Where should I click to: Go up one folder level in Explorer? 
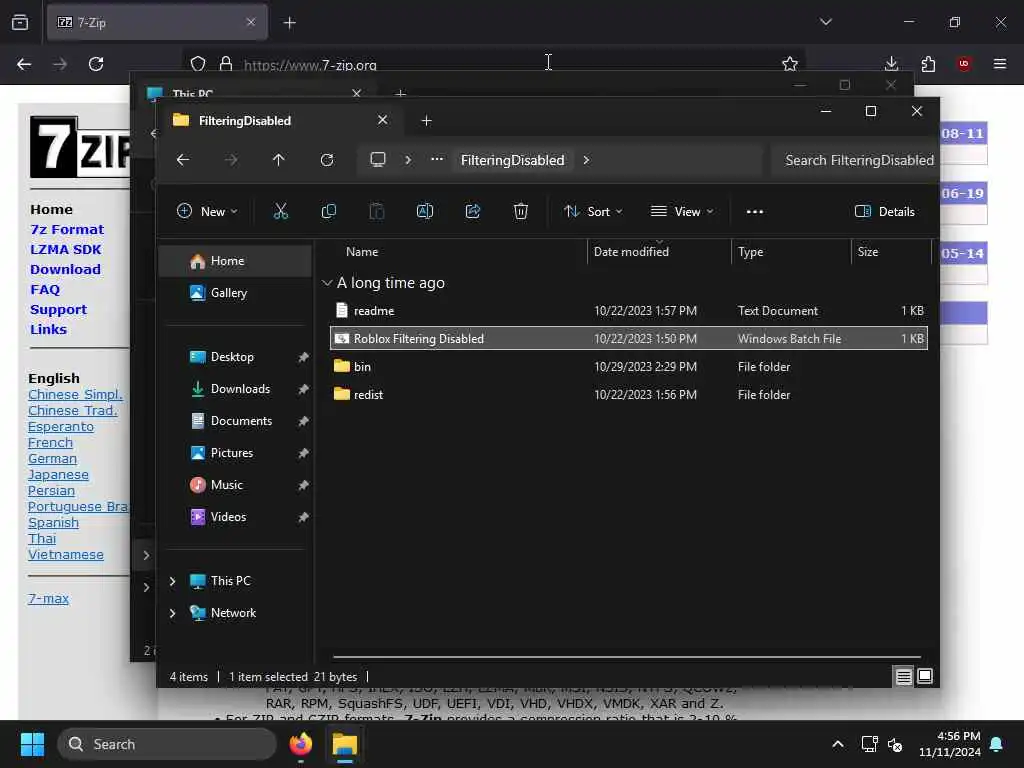(x=279, y=160)
